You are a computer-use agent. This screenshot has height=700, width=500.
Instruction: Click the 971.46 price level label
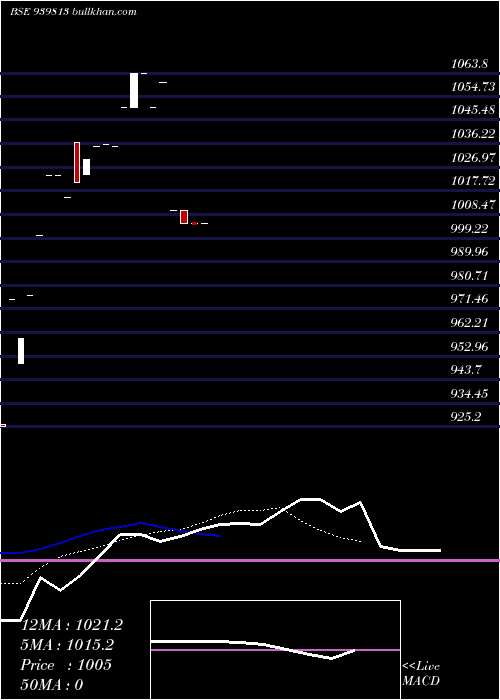coord(469,299)
